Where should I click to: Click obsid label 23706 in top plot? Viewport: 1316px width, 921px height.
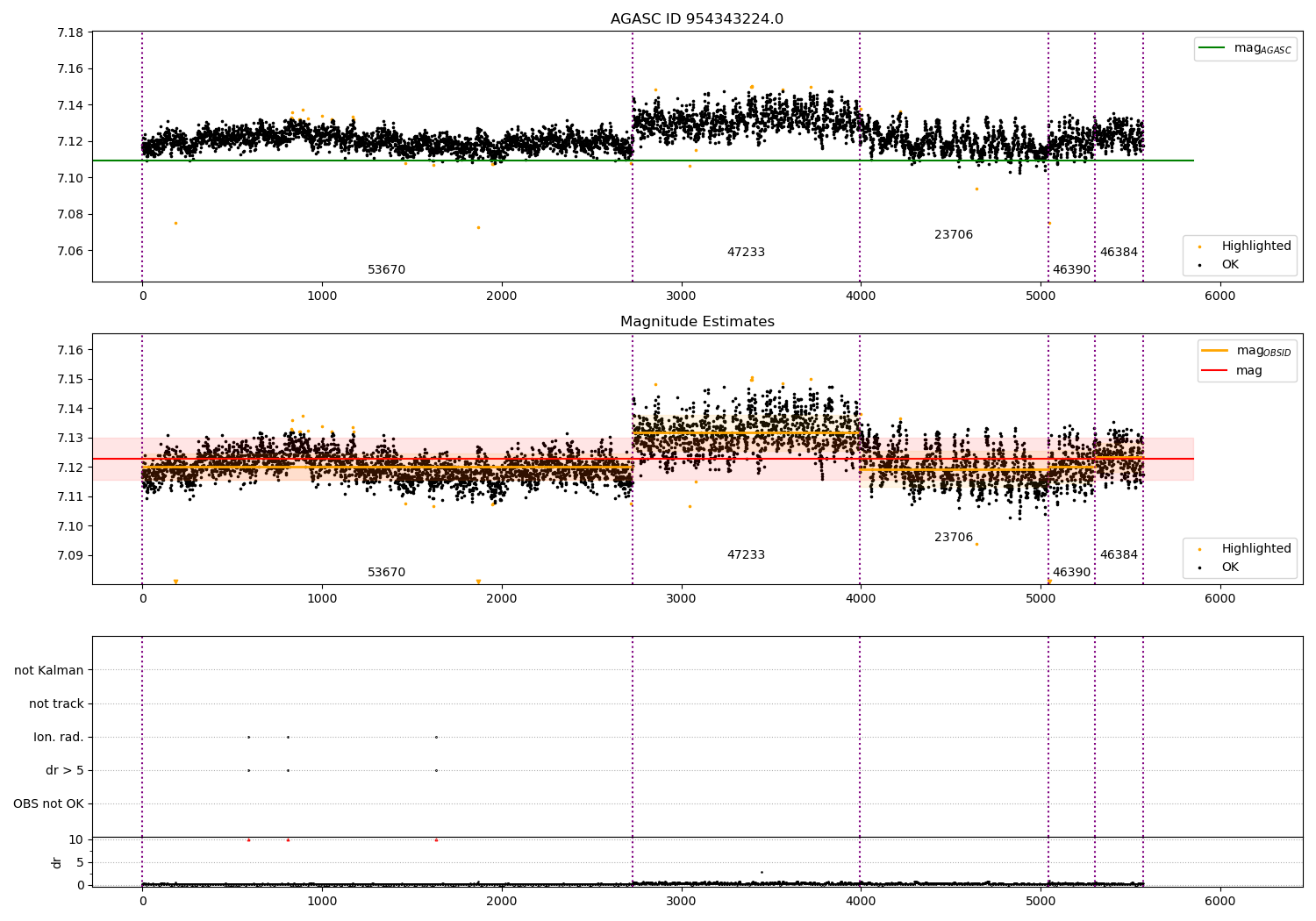coord(954,235)
